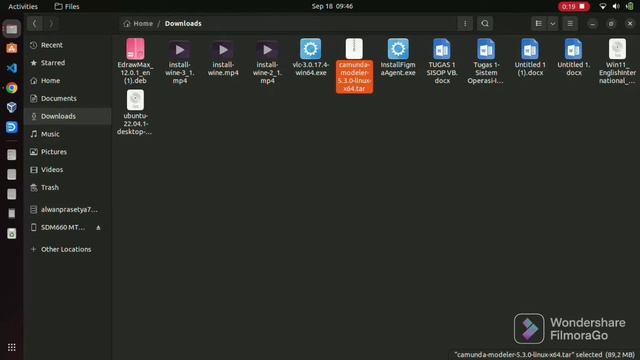Click Home in the path bar
The width and height of the screenshot is (640, 360).
(138, 23)
